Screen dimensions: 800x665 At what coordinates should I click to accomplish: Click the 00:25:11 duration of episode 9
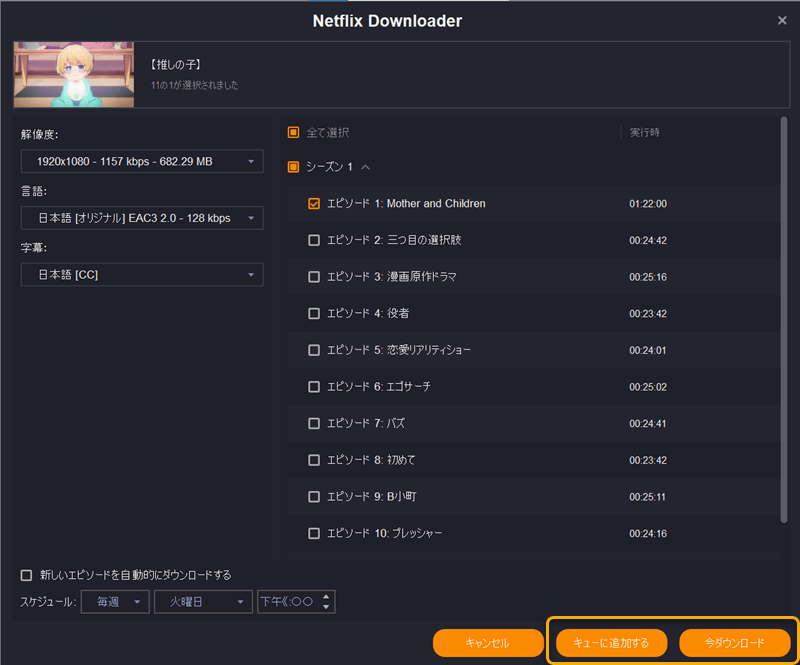(x=648, y=497)
